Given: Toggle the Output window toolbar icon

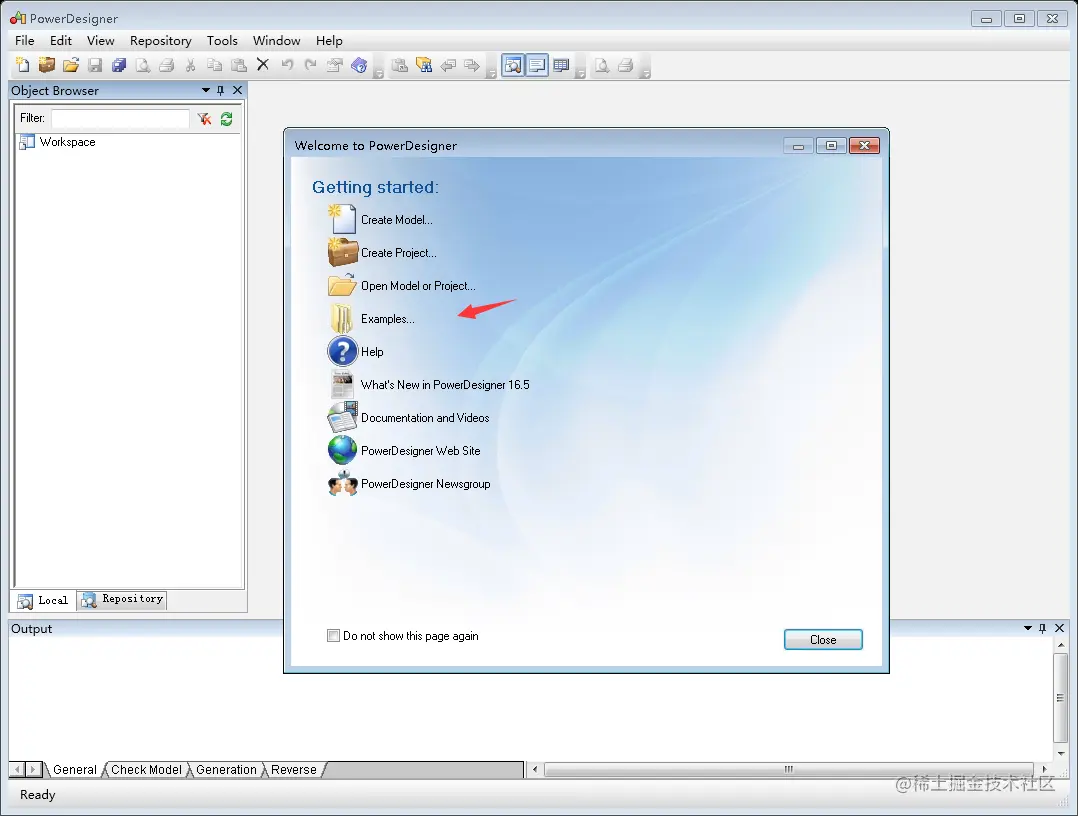Looking at the screenshot, I should point(537,65).
